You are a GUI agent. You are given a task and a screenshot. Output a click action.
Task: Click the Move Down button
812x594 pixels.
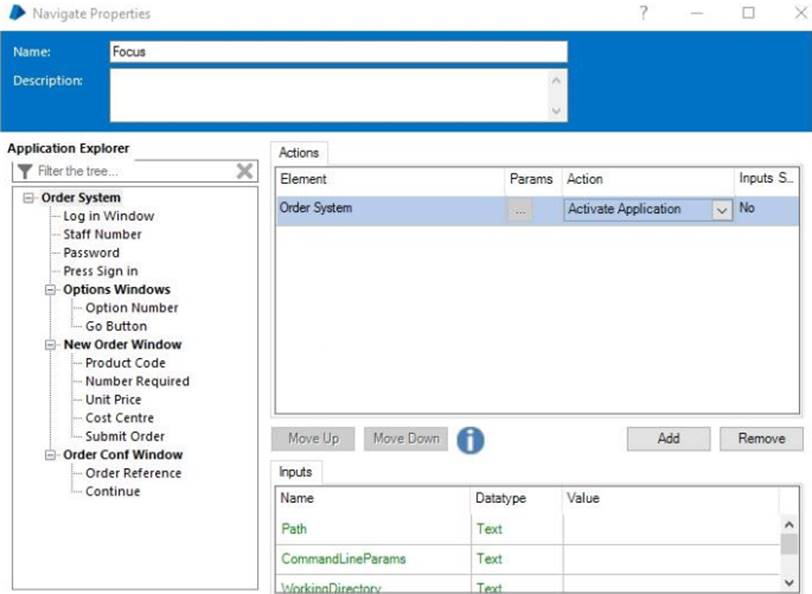406,439
